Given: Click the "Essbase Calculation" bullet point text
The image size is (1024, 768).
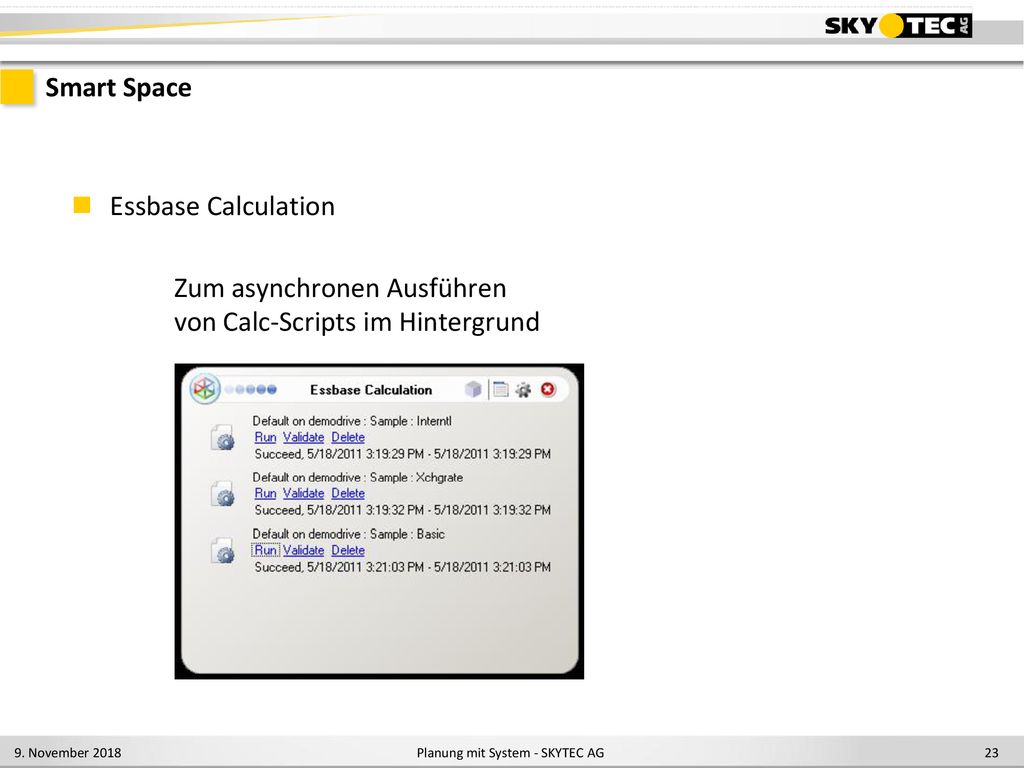Looking at the screenshot, I should (222, 206).
